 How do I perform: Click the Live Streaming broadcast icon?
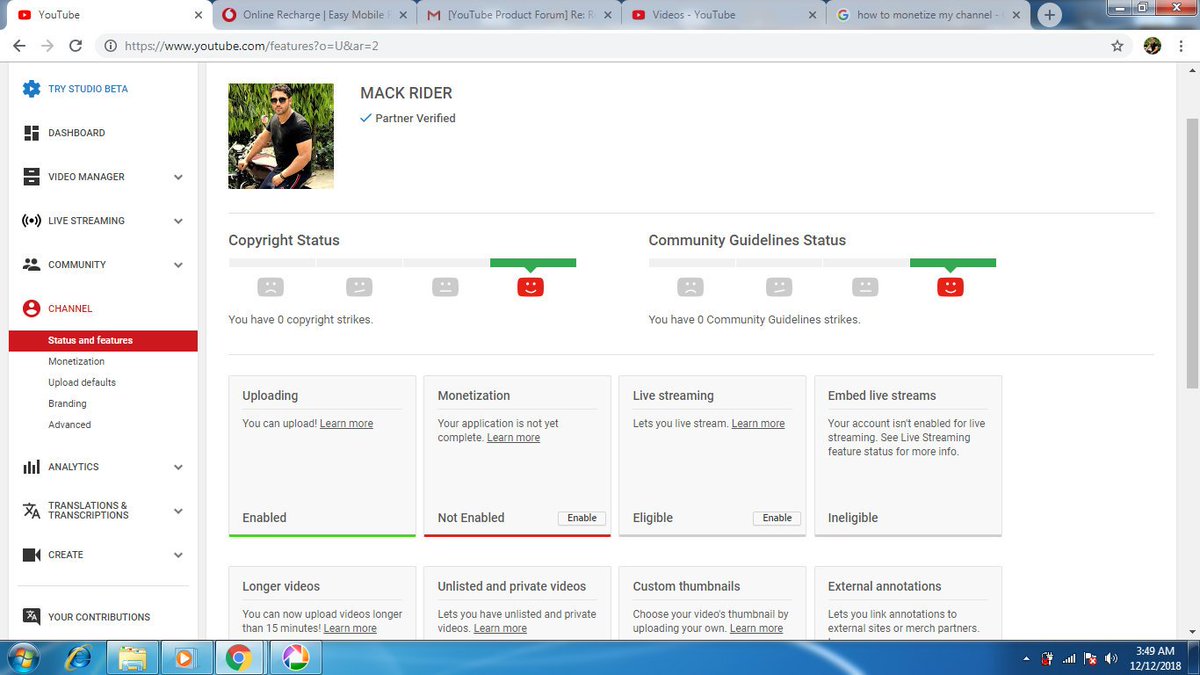(x=31, y=221)
